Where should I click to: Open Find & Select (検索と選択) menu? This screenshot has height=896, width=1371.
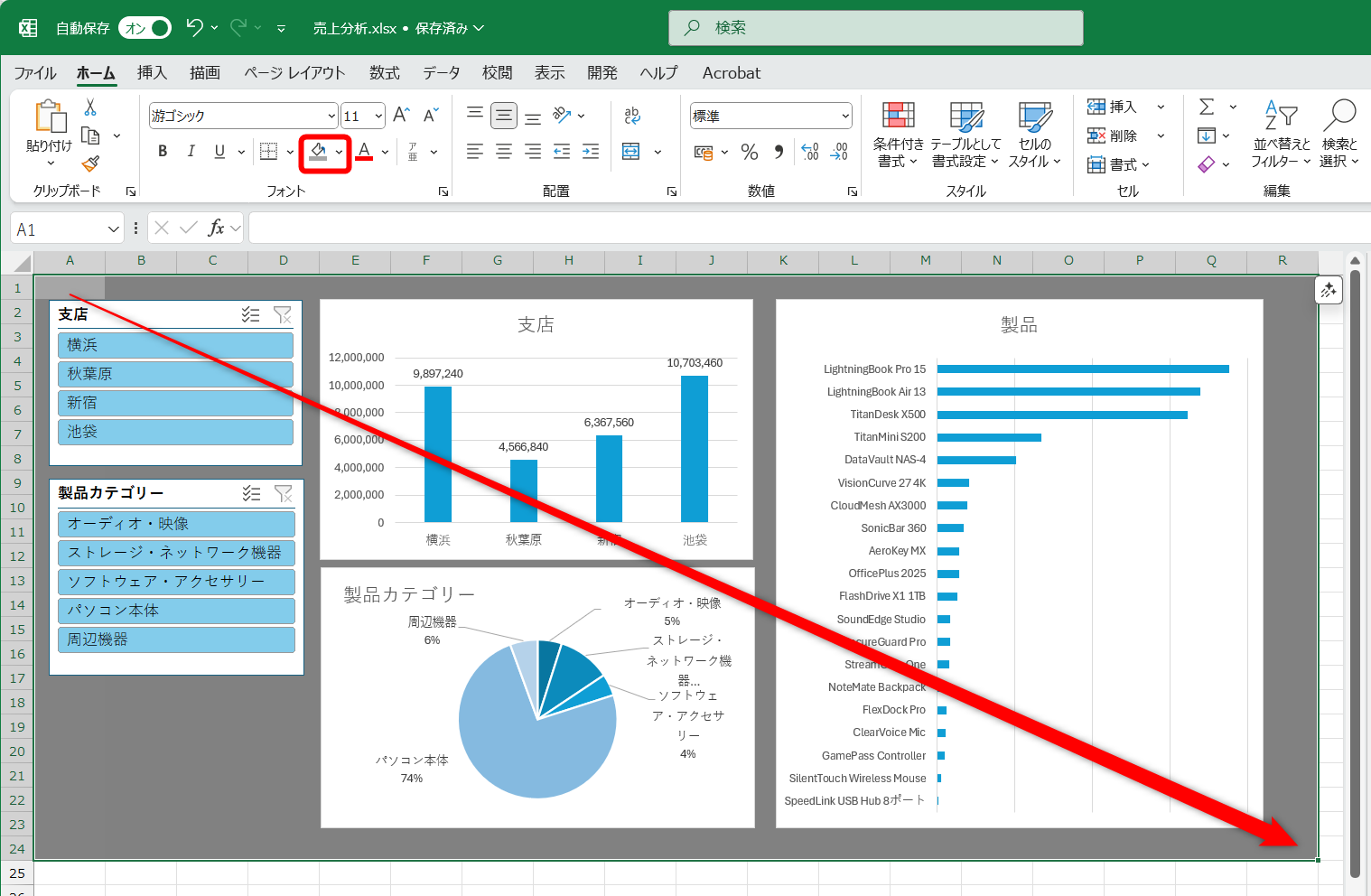pos(1339,135)
